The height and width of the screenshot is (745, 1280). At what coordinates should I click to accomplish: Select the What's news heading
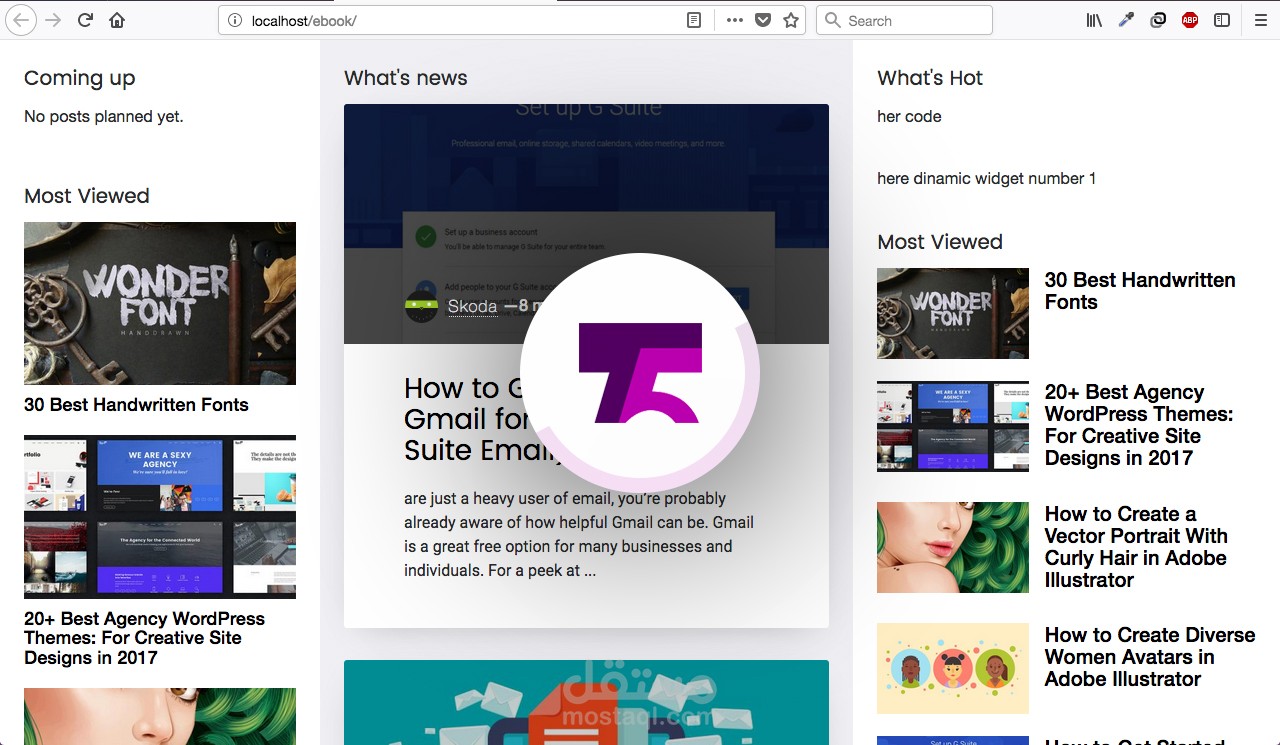click(405, 77)
